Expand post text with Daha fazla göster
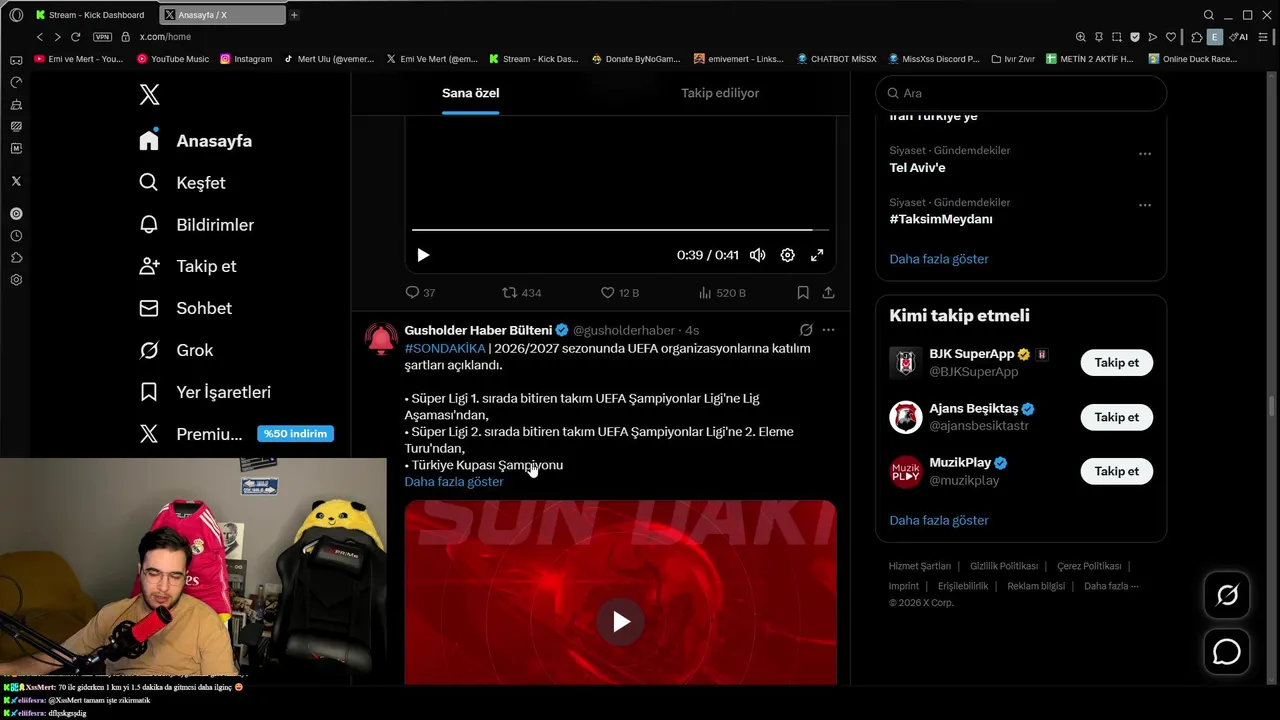This screenshot has height=720, width=1280. point(454,482)
